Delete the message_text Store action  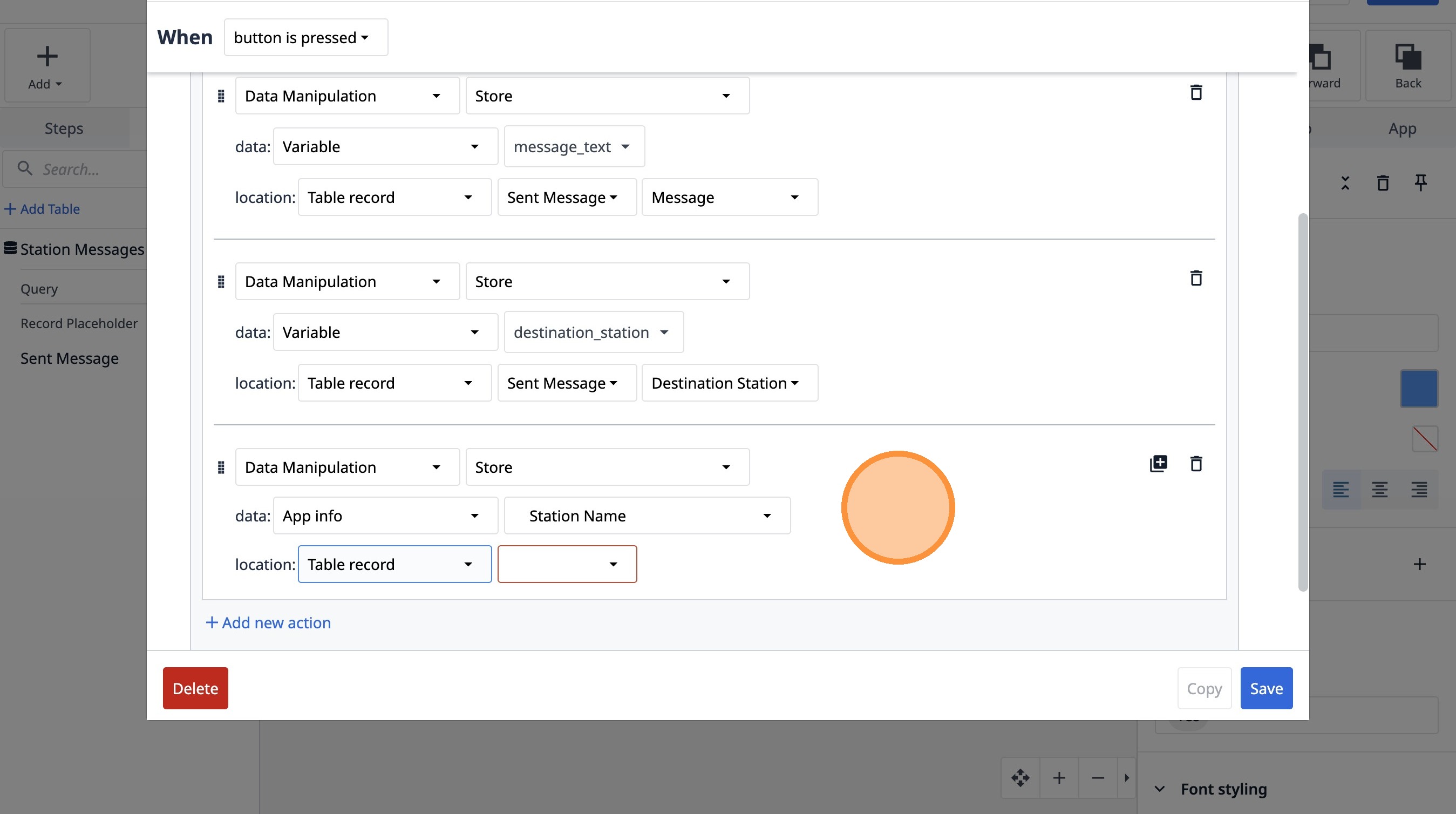[1195, 93]
